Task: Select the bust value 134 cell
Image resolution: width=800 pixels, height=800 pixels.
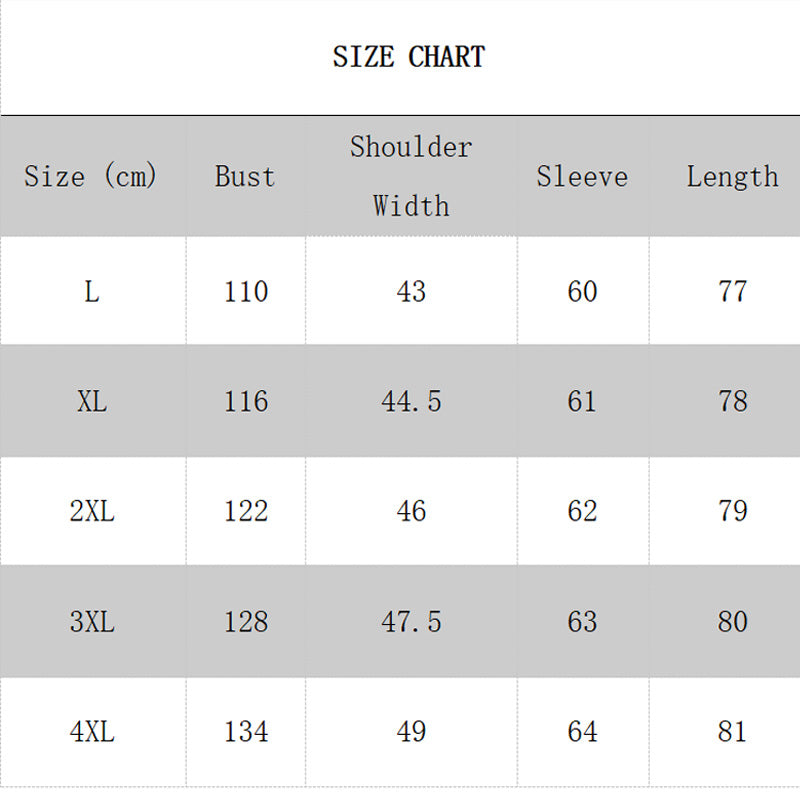Action: (246, 732)
